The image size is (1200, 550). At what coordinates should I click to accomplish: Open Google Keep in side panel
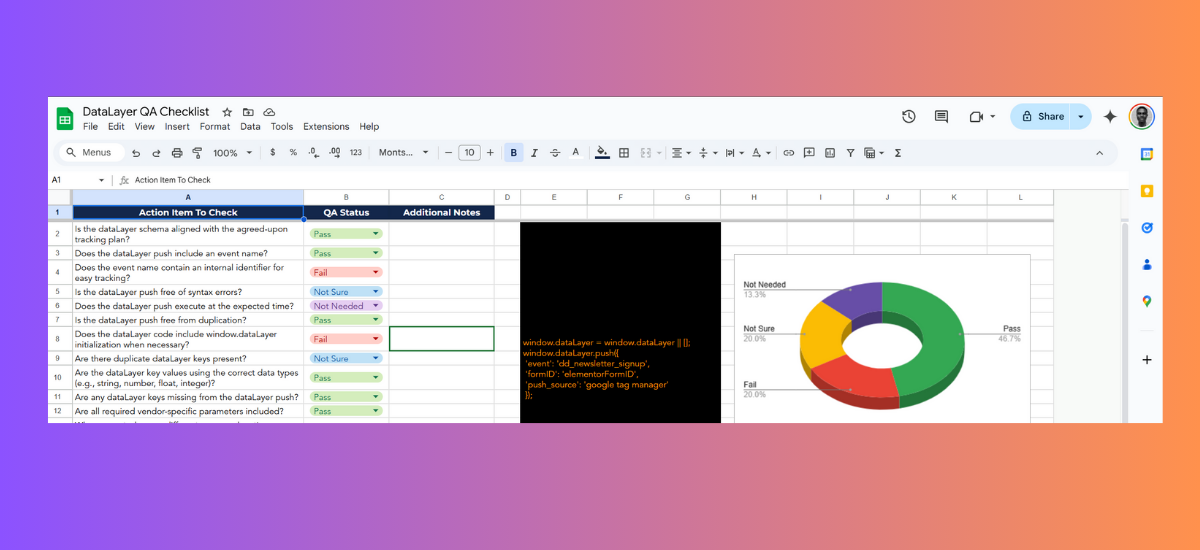click(1147, 191)
